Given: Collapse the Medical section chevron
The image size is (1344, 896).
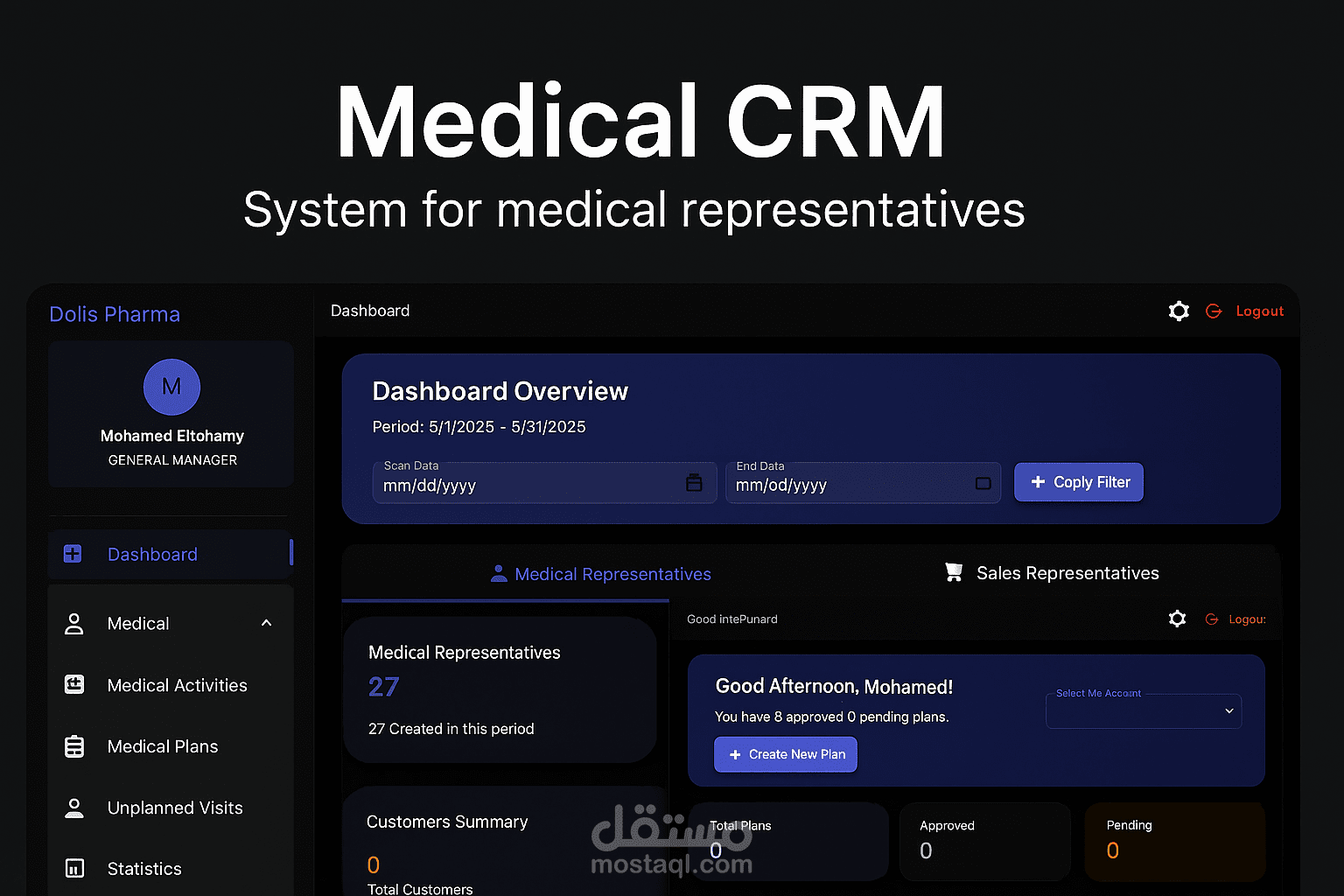Looking at the screenshot, I should 266,623.
